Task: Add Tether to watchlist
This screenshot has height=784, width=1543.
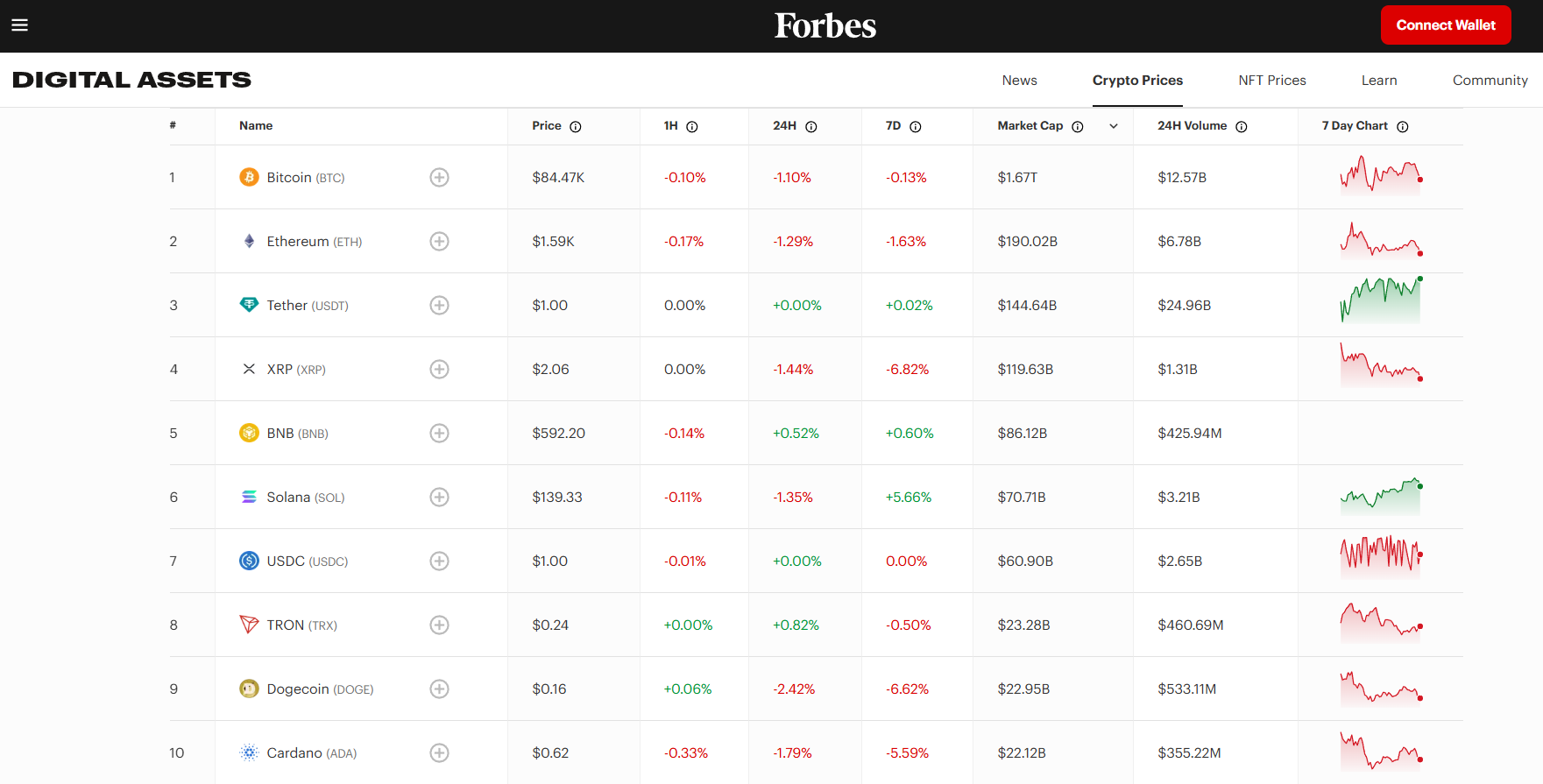Action: [440, 305]
